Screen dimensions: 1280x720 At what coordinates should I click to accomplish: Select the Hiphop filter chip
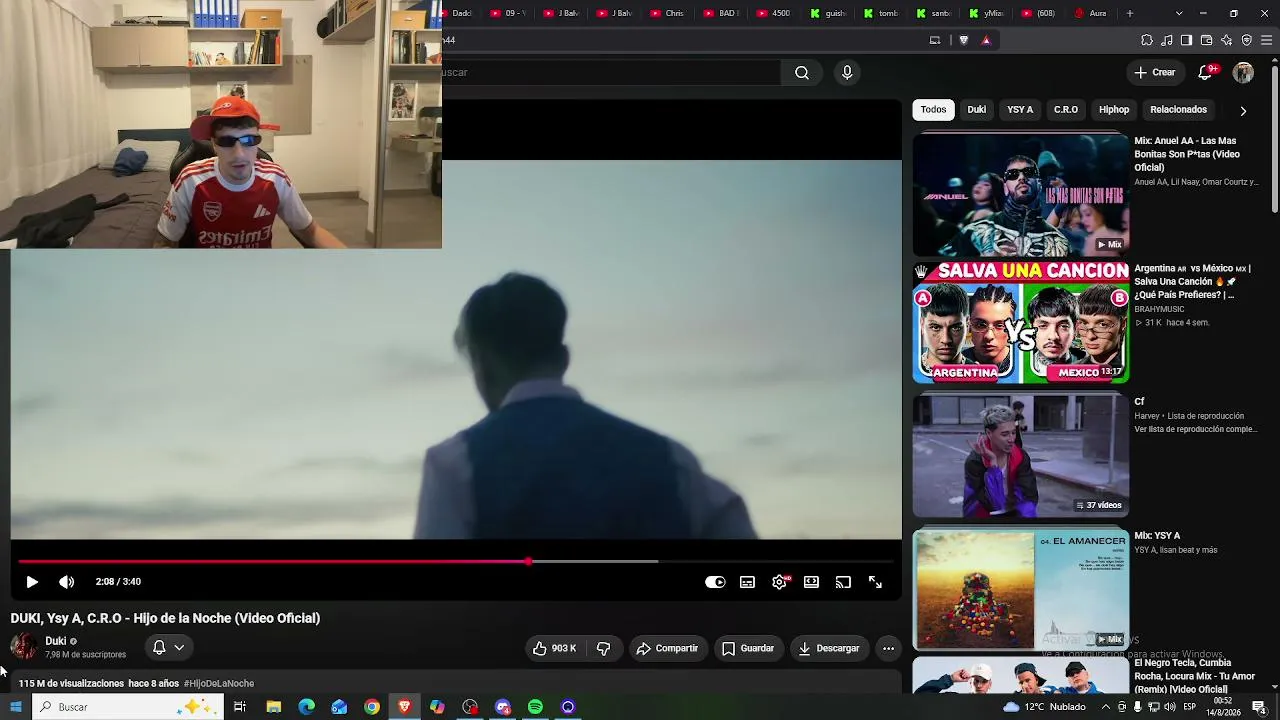click(x=1114, y=110)
